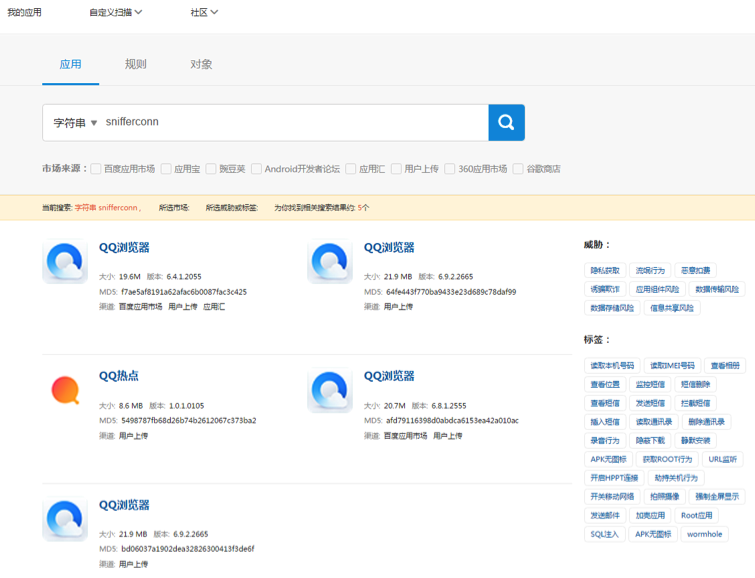Filter by the 流氓行为 threat tag

click(x=650, y=270)
